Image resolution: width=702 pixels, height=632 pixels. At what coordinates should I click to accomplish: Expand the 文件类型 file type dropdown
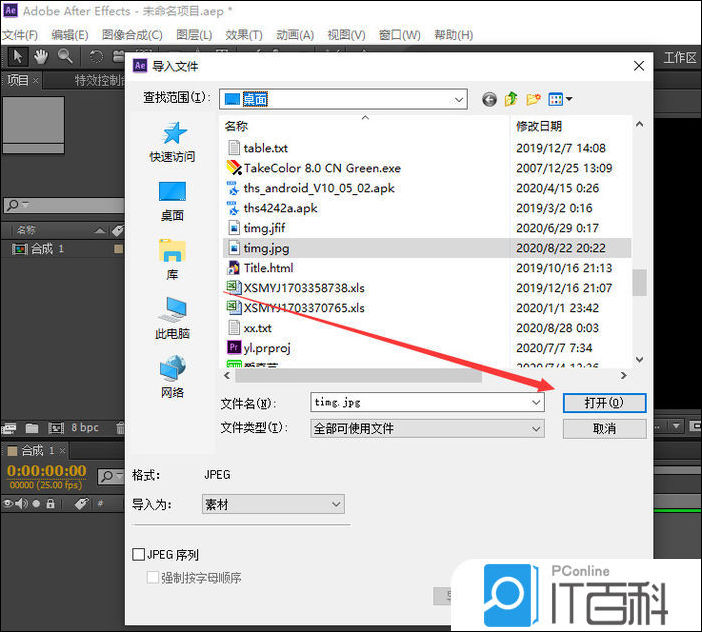(536, 429)
